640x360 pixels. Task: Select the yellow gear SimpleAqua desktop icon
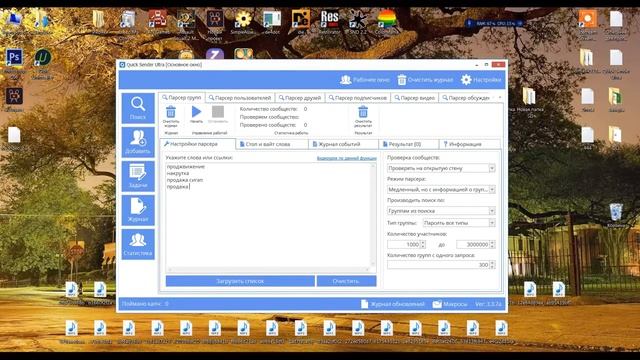coord(243,20)
